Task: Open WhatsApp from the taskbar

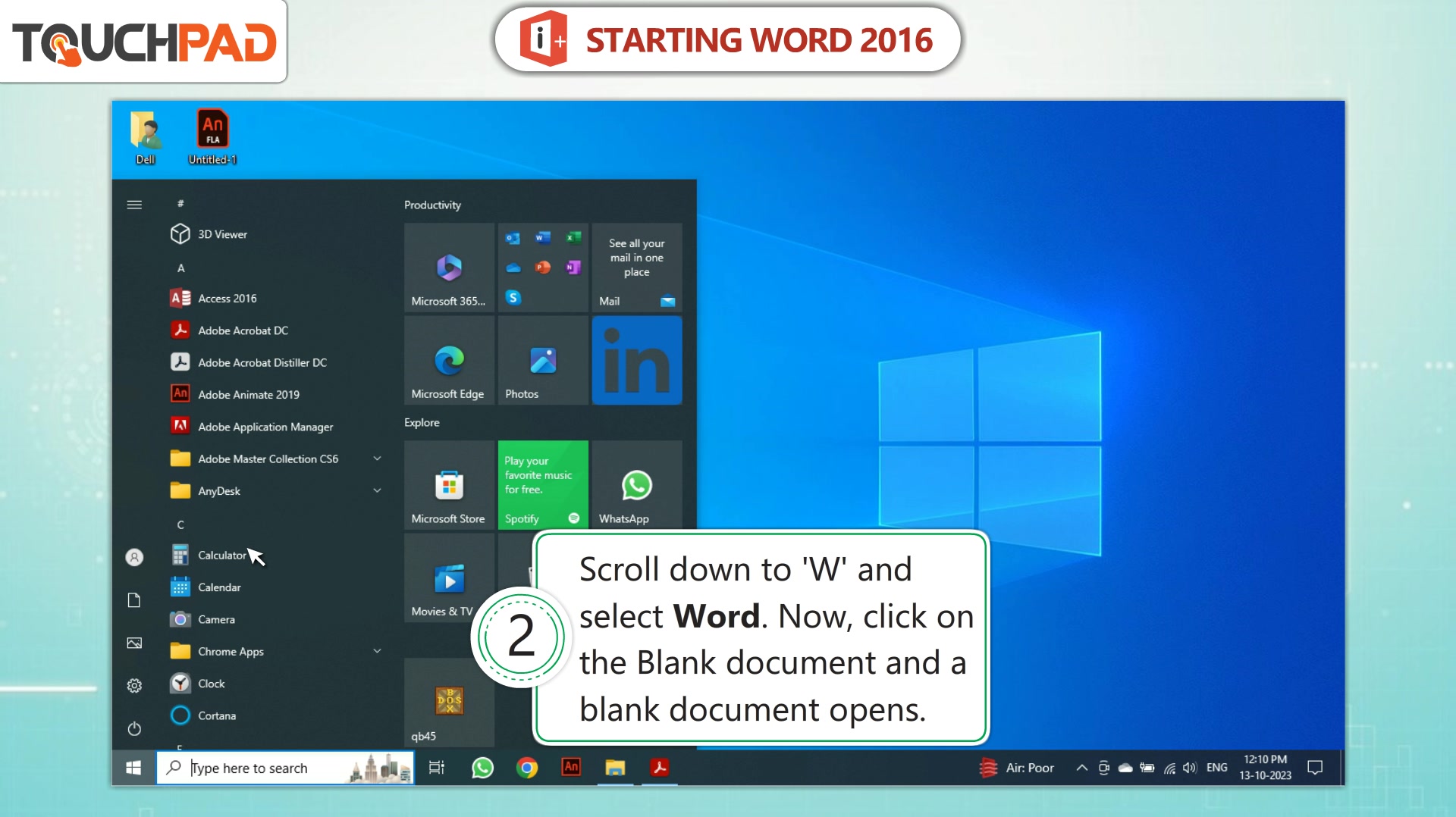Action: 482,768
